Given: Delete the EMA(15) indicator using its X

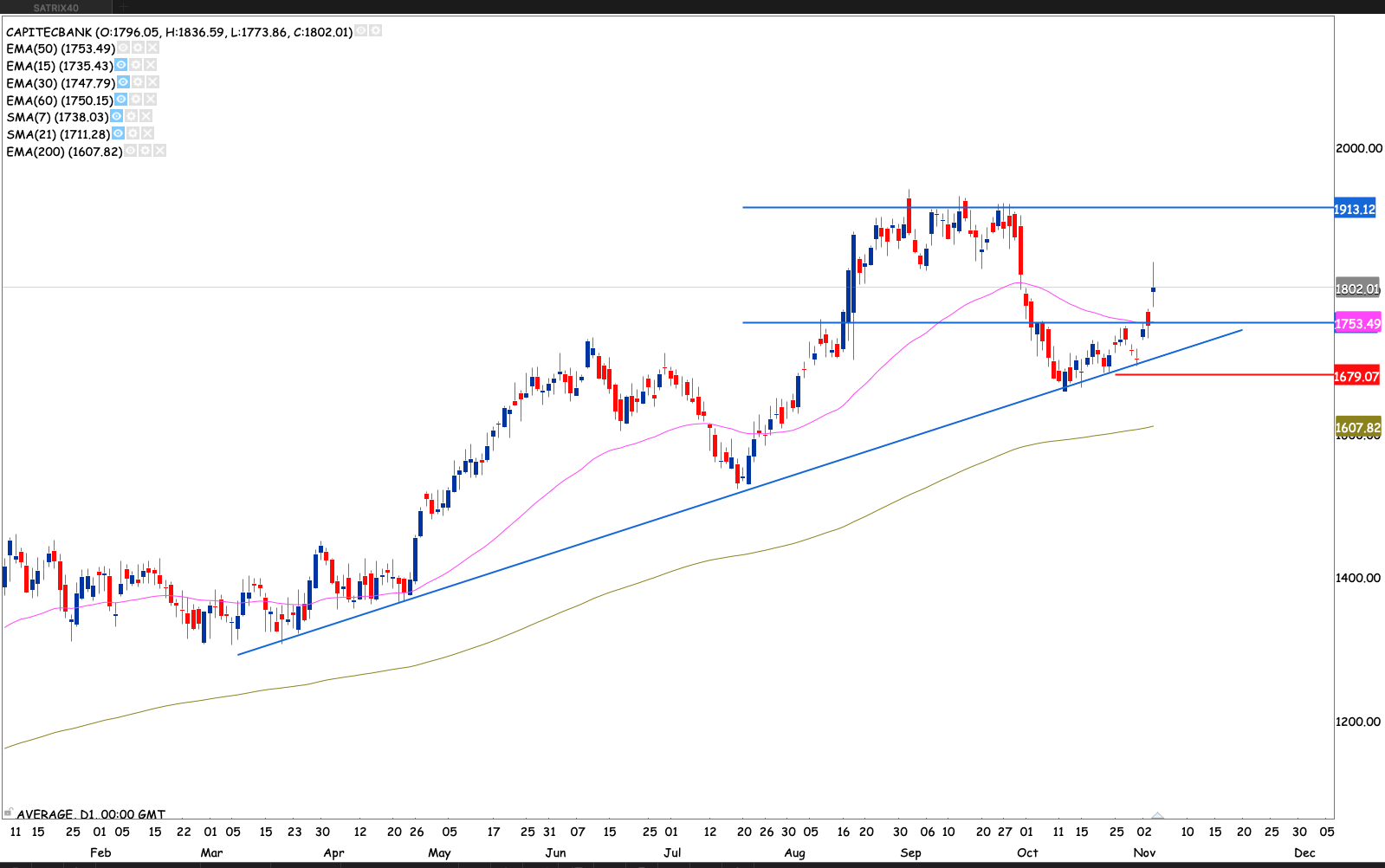Looking at the screenshot, I should (x=151, y=66).
